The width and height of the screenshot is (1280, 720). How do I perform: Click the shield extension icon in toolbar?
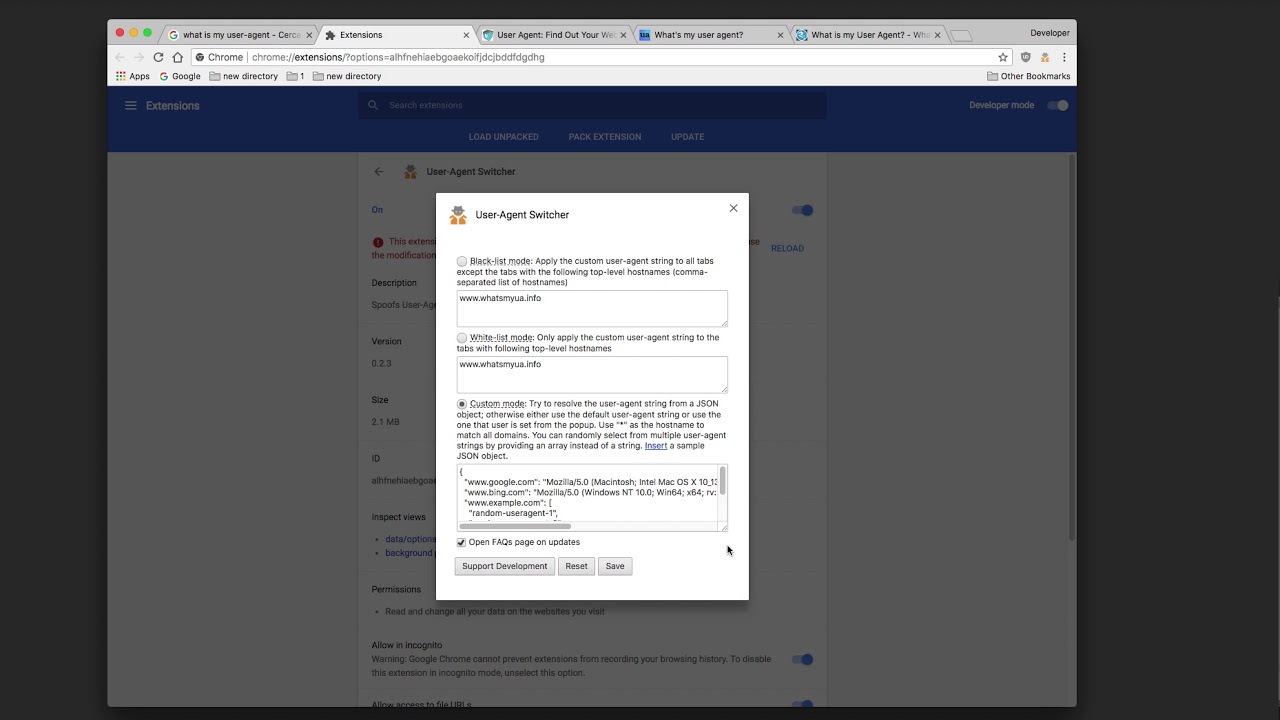[x=1026, y=57]
